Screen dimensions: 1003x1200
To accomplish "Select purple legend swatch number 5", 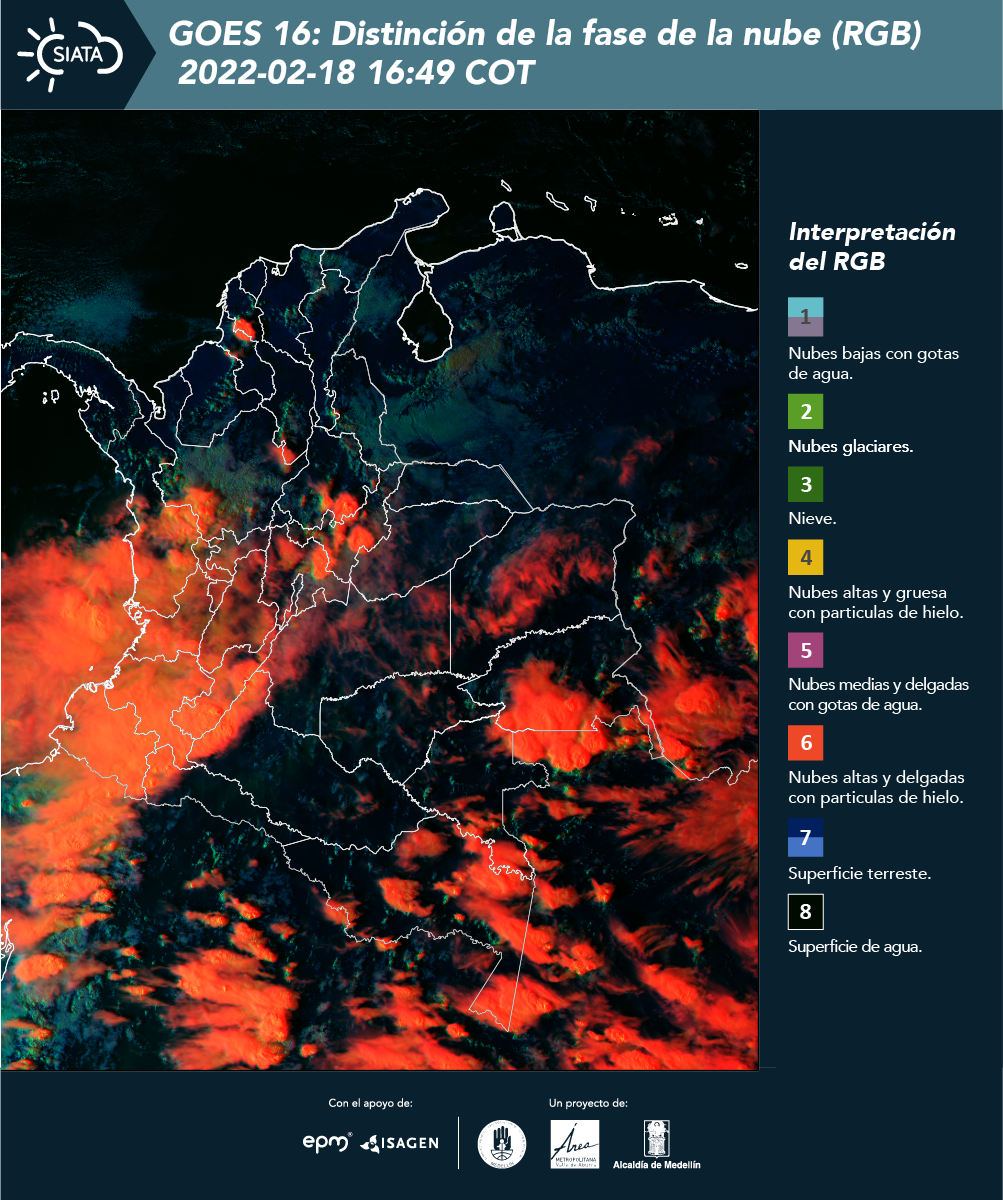I will click(x=806, y=650).
